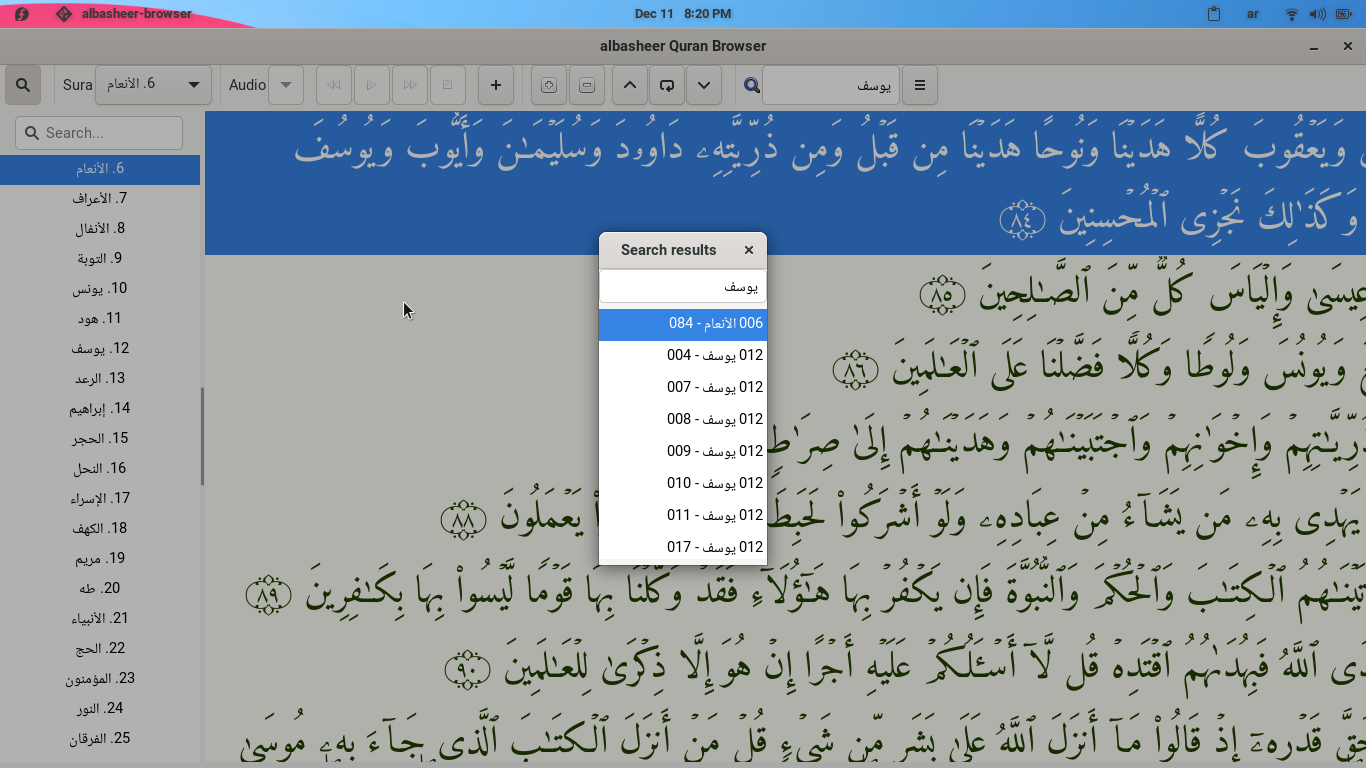Click the sidebar sura list scrollbar
The image size is (1366, 768).
(202, 436)
